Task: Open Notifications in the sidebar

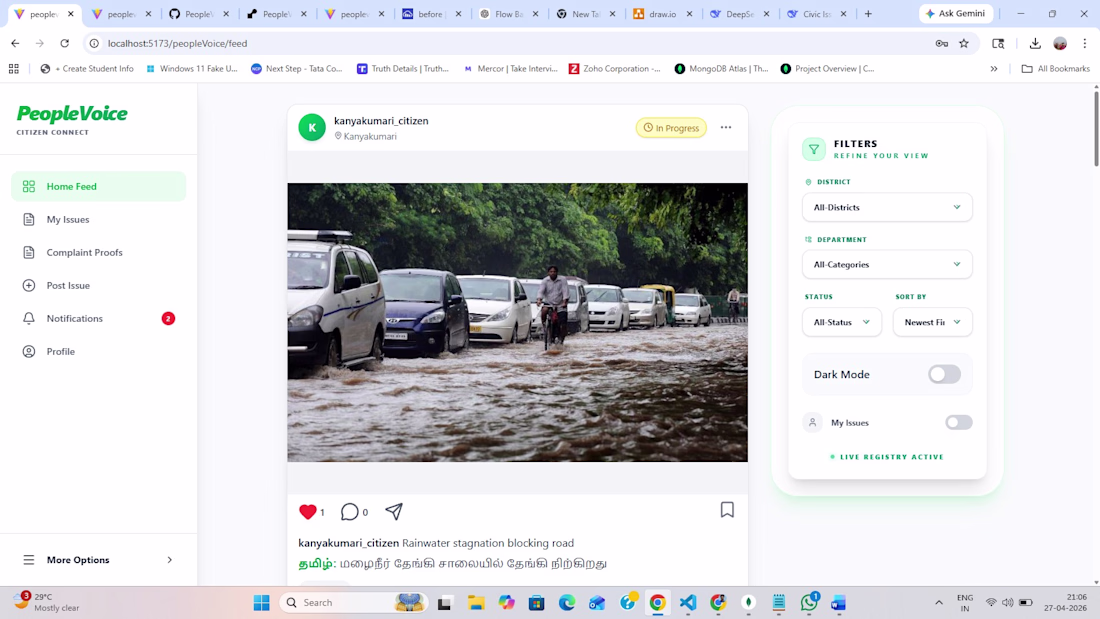Action: point(98,319)
